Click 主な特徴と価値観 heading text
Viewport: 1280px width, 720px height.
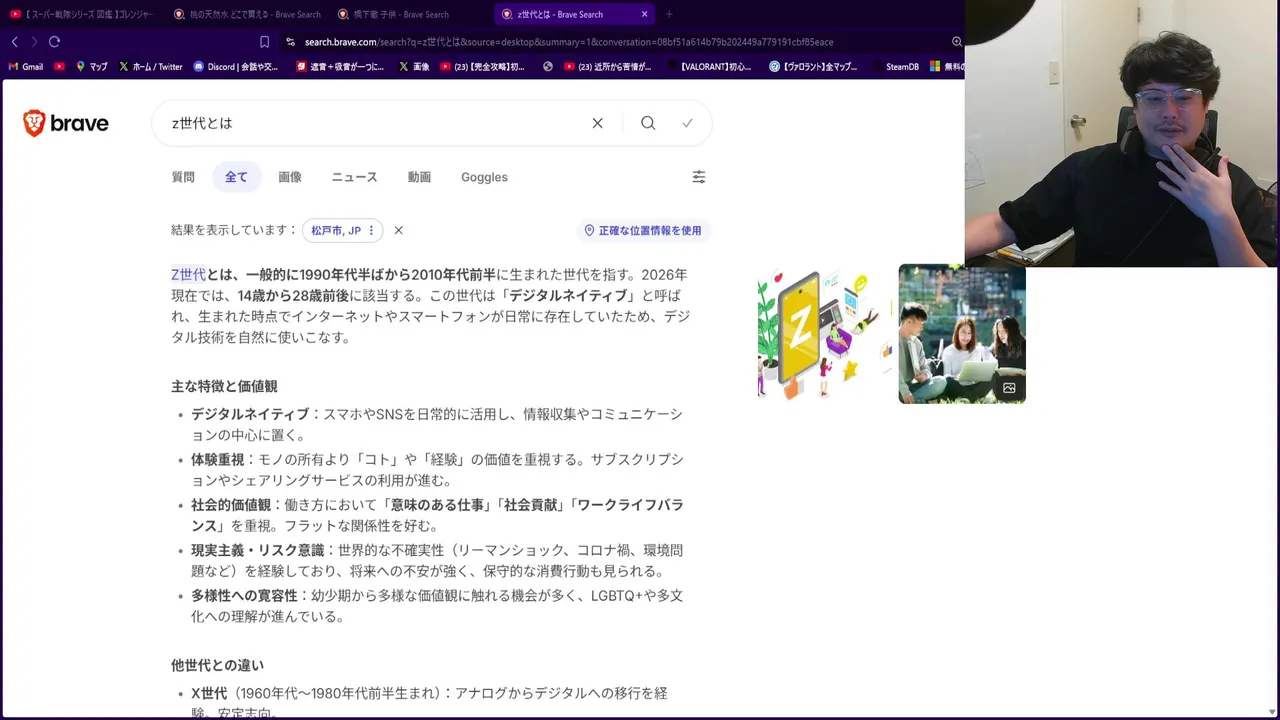click(x=224, y=386)
